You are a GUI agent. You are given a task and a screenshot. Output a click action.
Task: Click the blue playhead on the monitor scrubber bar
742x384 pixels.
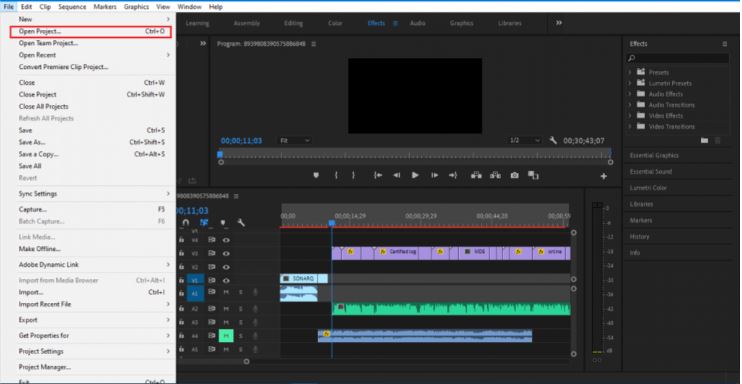[220, 154]
